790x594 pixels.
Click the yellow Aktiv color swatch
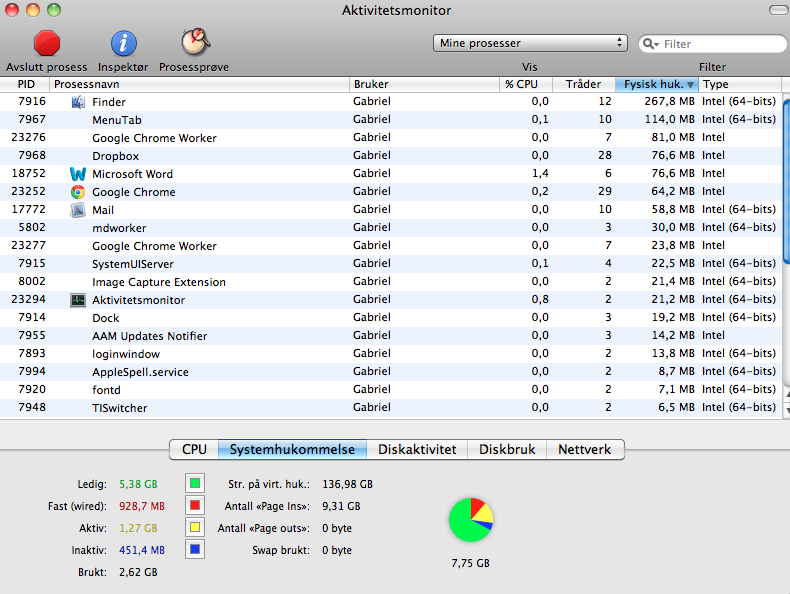195,527
